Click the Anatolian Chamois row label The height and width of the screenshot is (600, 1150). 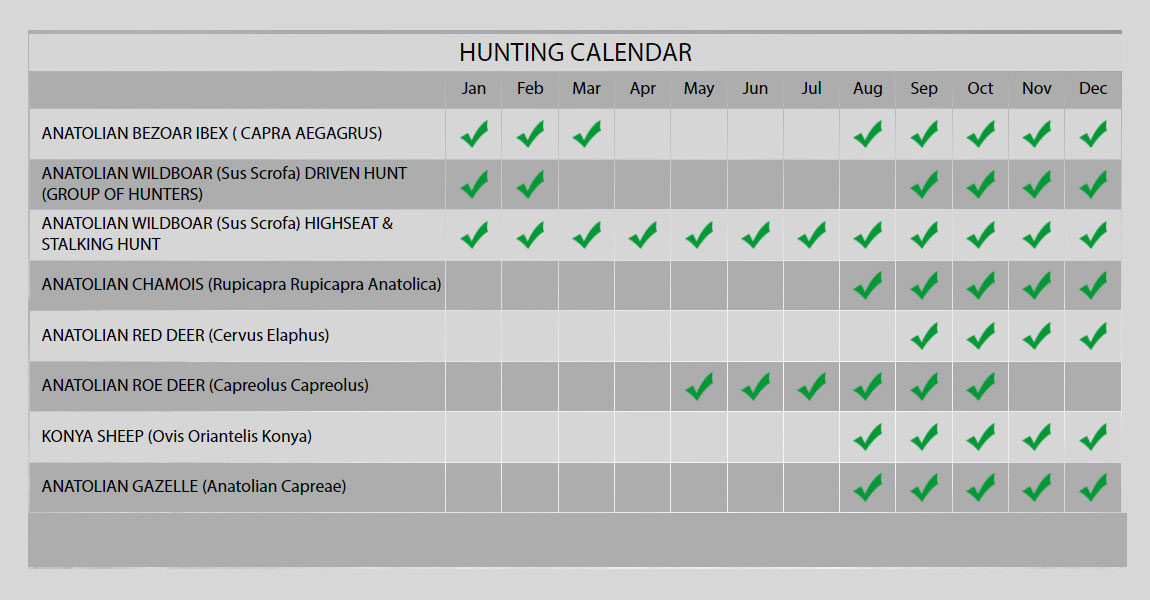(x=241, y=285)
